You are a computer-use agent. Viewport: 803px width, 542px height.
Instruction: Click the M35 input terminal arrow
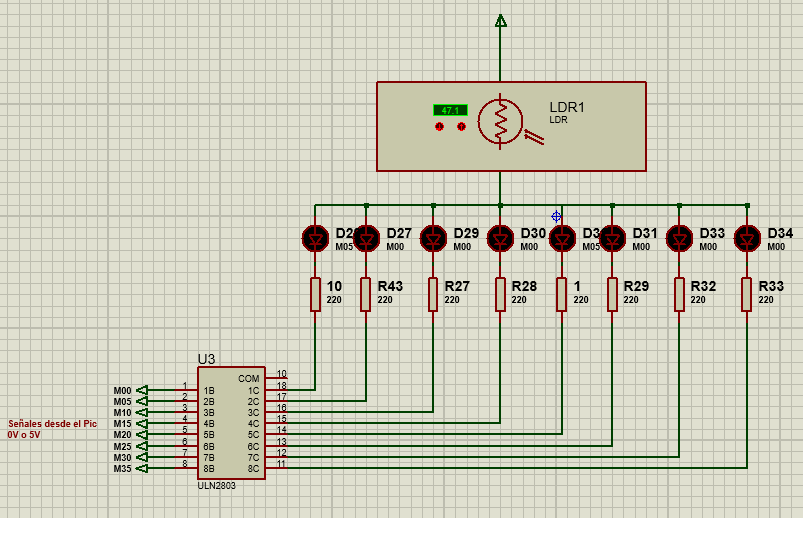click(x=142, y=469)
